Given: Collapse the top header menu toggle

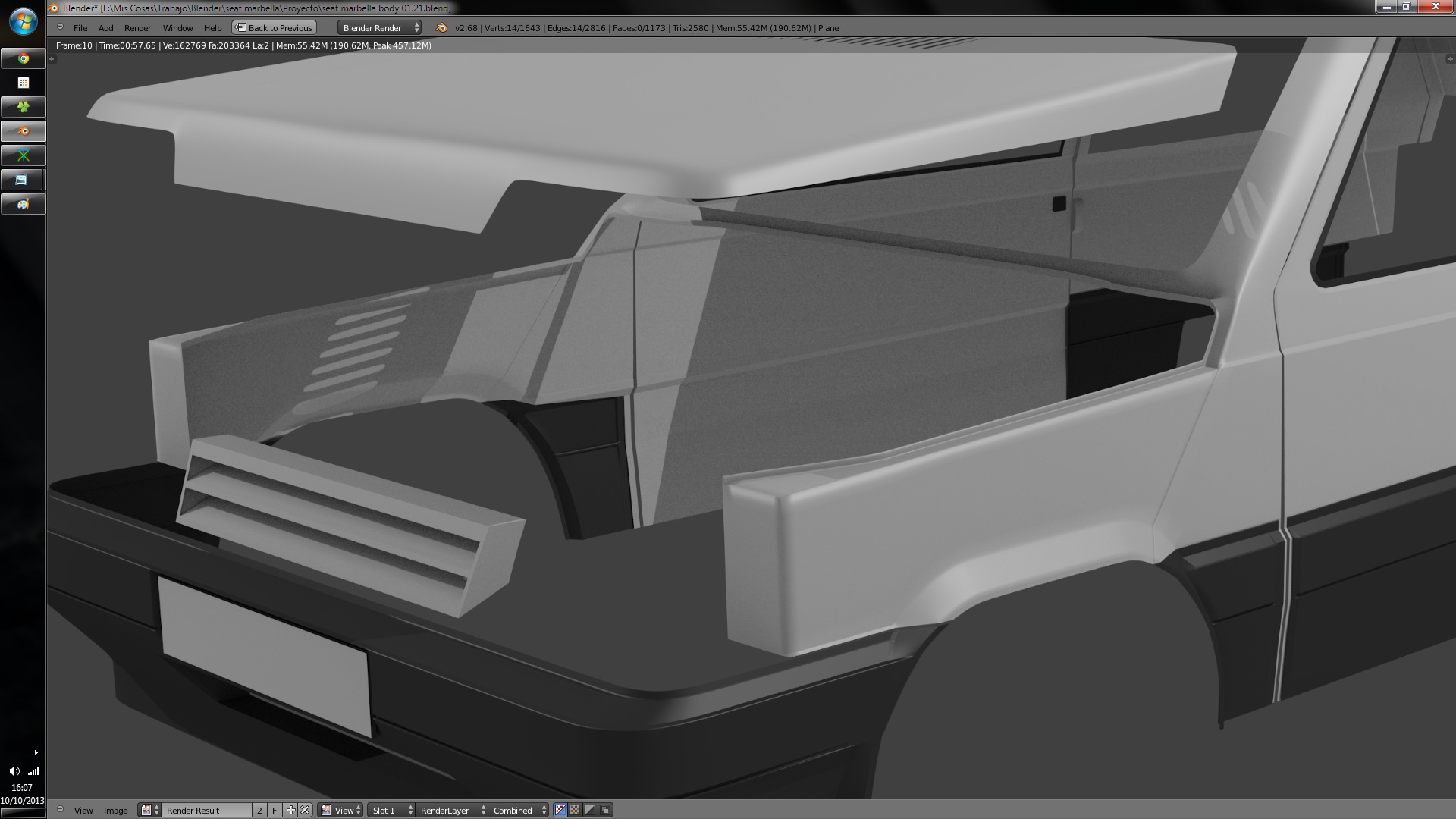Looking at the screenshot, I should [60, 27].
